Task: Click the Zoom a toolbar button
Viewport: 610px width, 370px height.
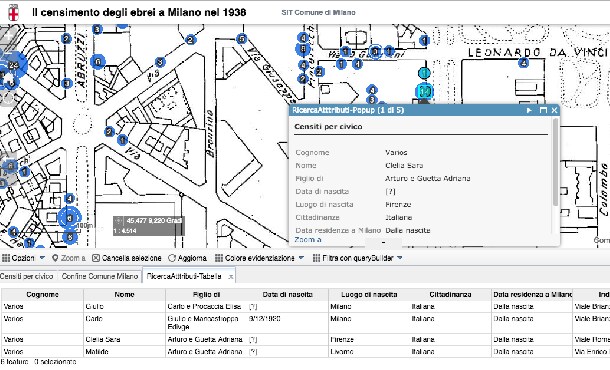Action: tap(69, 258)
